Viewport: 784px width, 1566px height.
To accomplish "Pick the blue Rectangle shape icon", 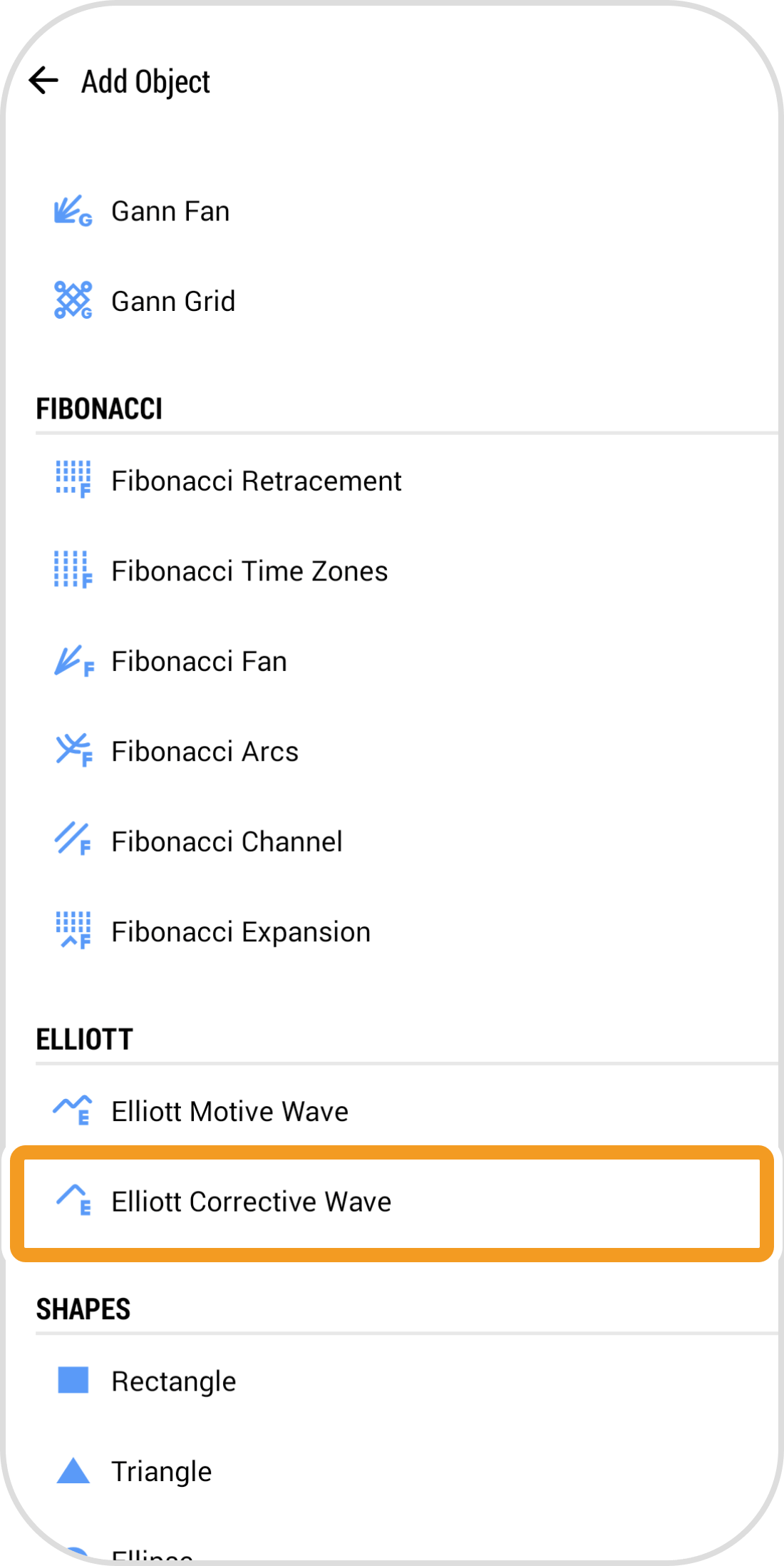I will point(73,1381).
